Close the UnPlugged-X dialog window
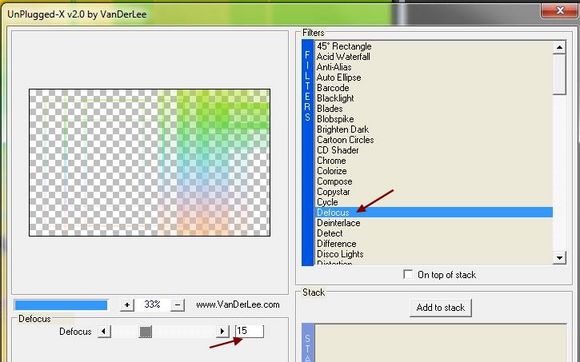The image size is (580, 362). pyautogui.click(x=560, y=11)
